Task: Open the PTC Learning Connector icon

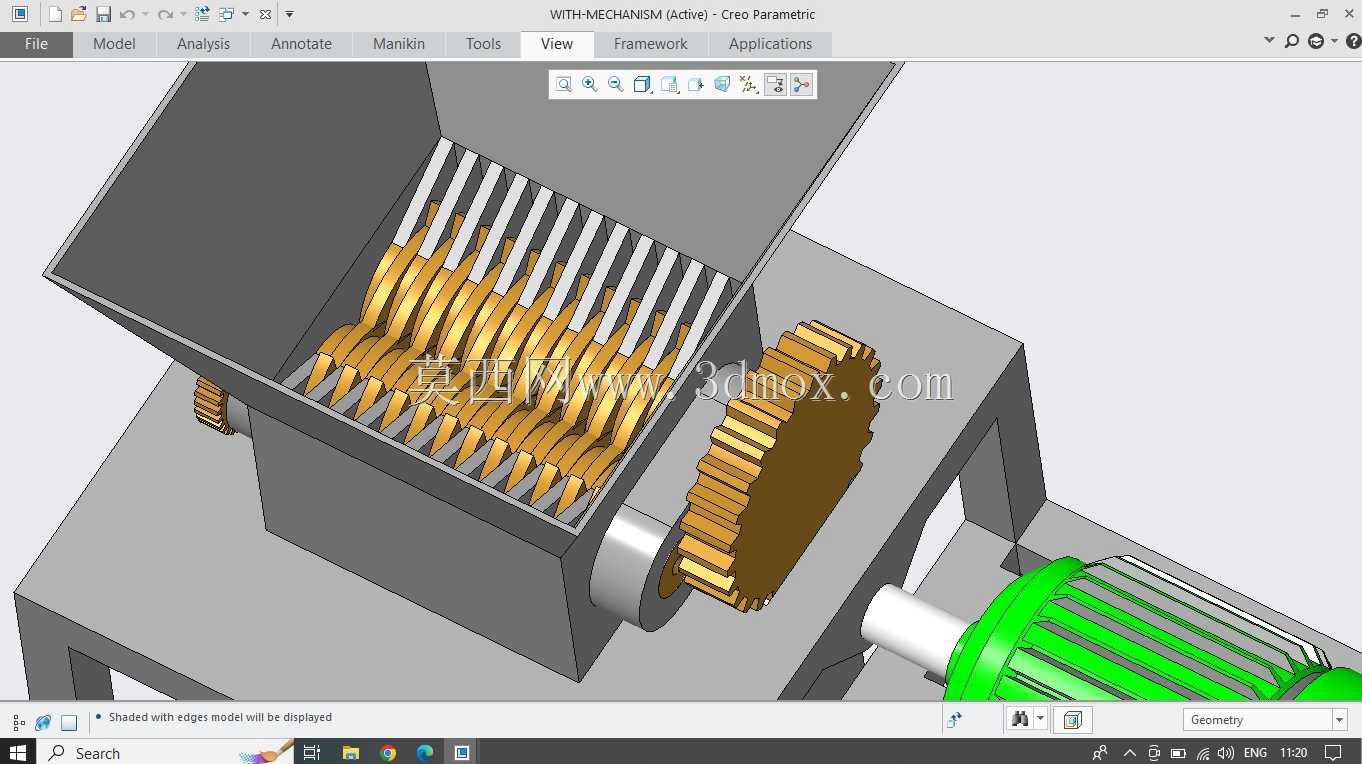Action: [1316, 41]
